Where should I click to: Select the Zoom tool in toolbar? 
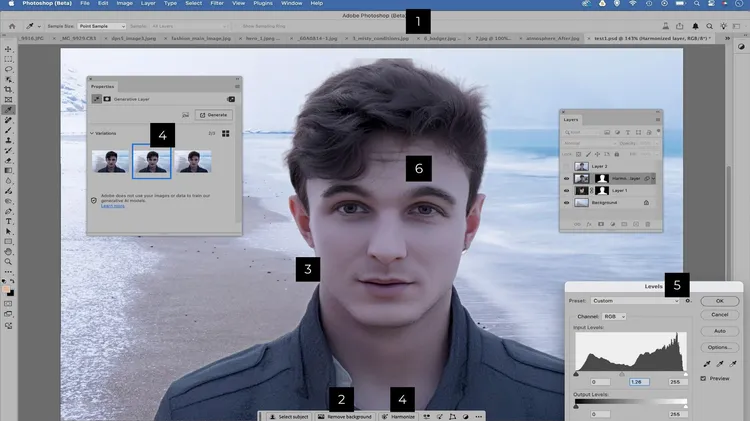(x=8, y=262)
